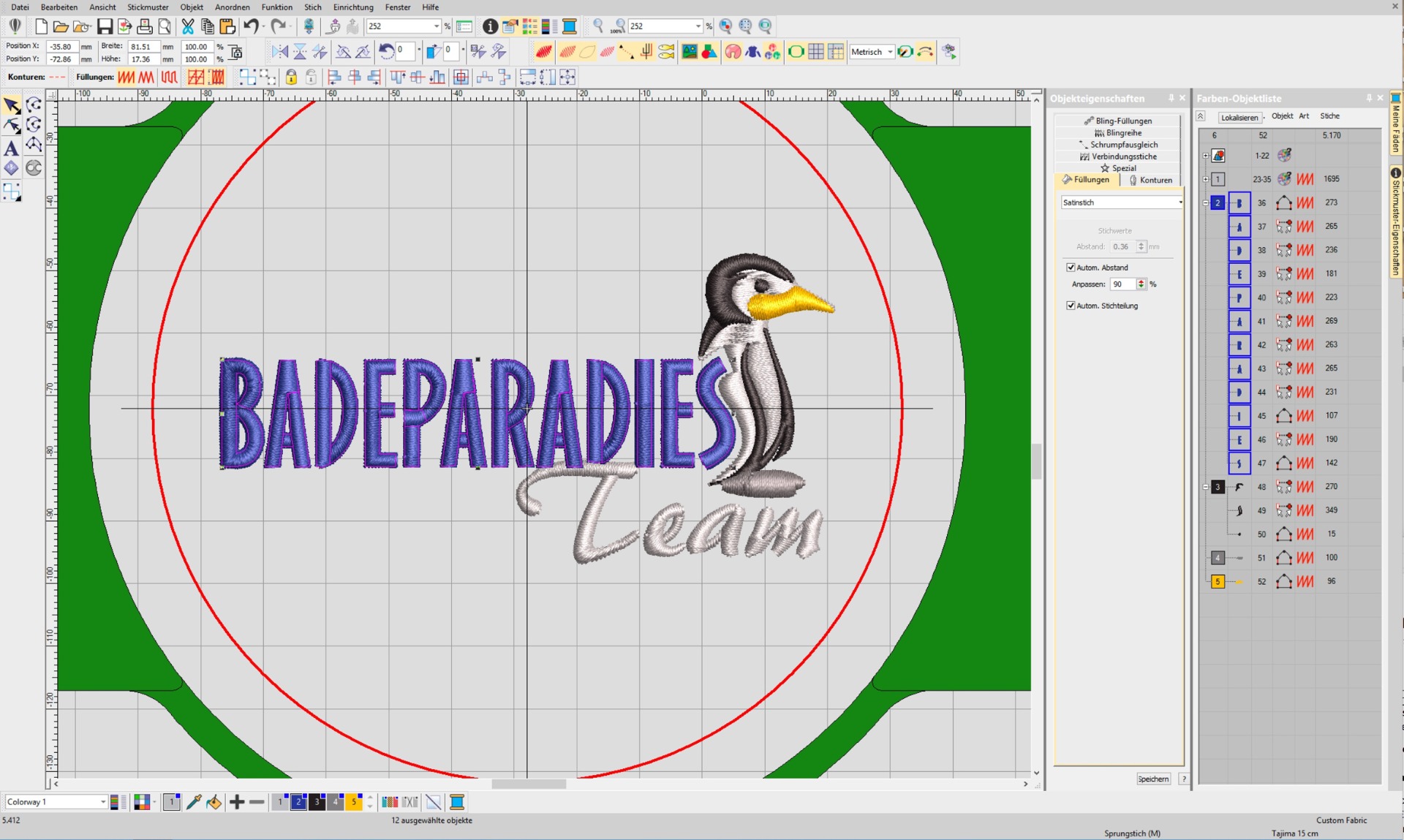This screenshot has width=1404, height=840.
Task: Switch to the Konturen tab
Action: (x=1151, y=180)
